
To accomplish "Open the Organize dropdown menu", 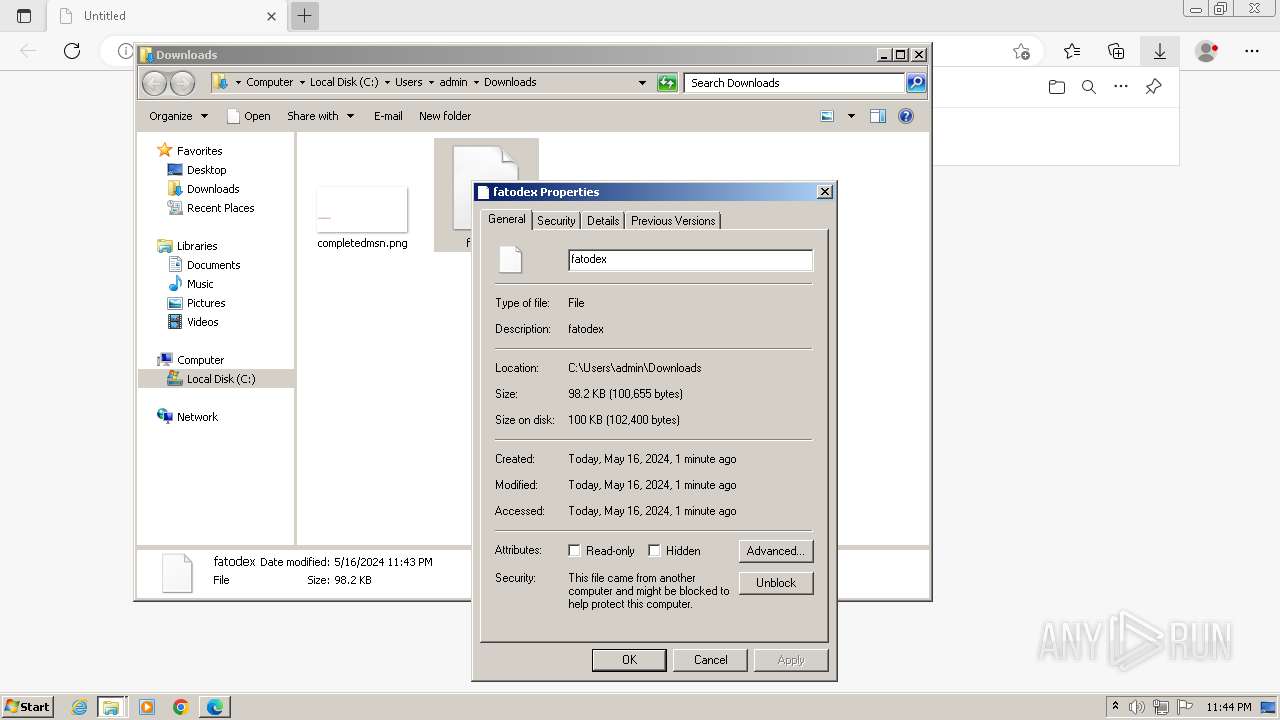I will (178, 116).
